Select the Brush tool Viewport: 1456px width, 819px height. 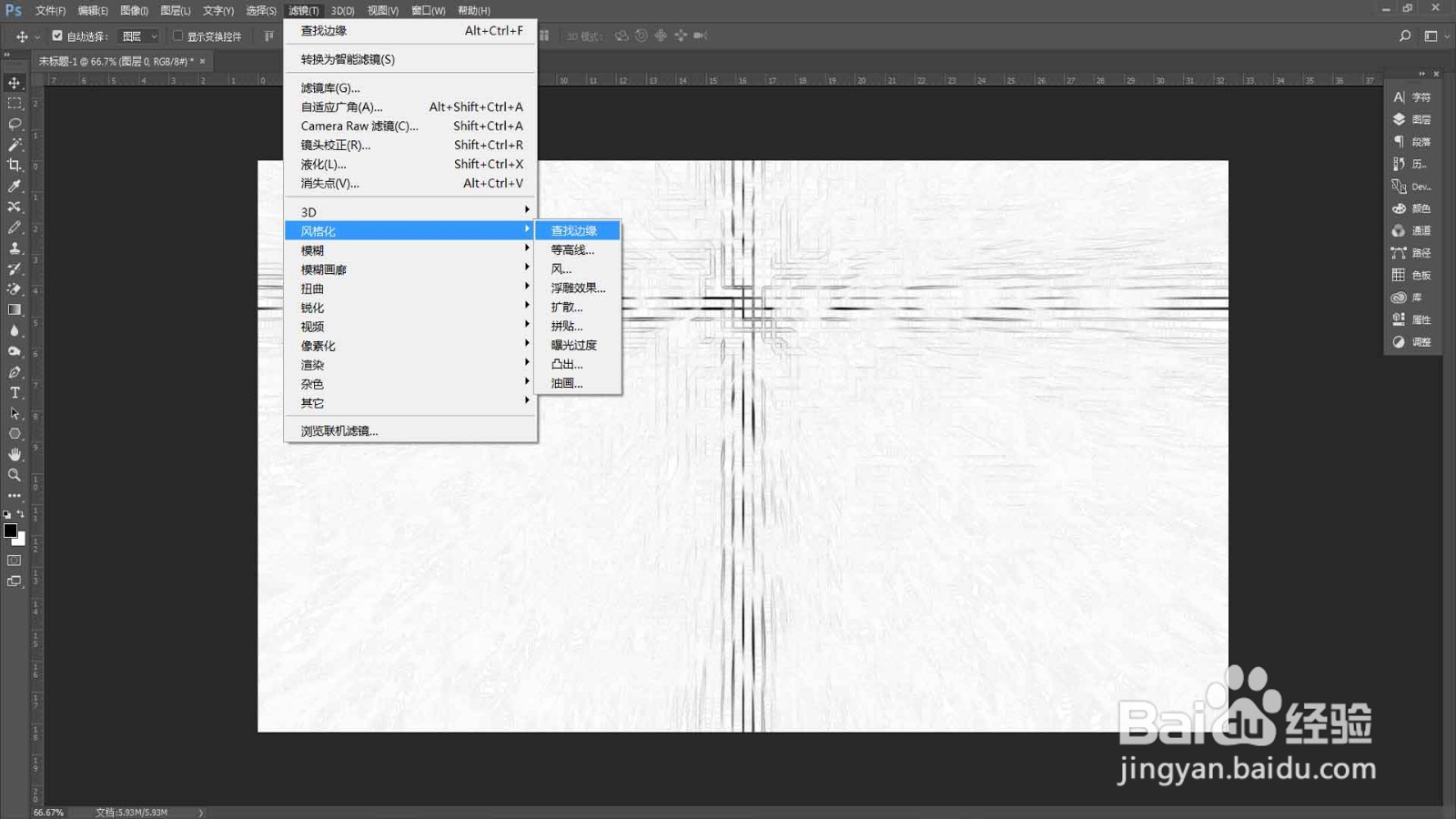pos(15,227)
